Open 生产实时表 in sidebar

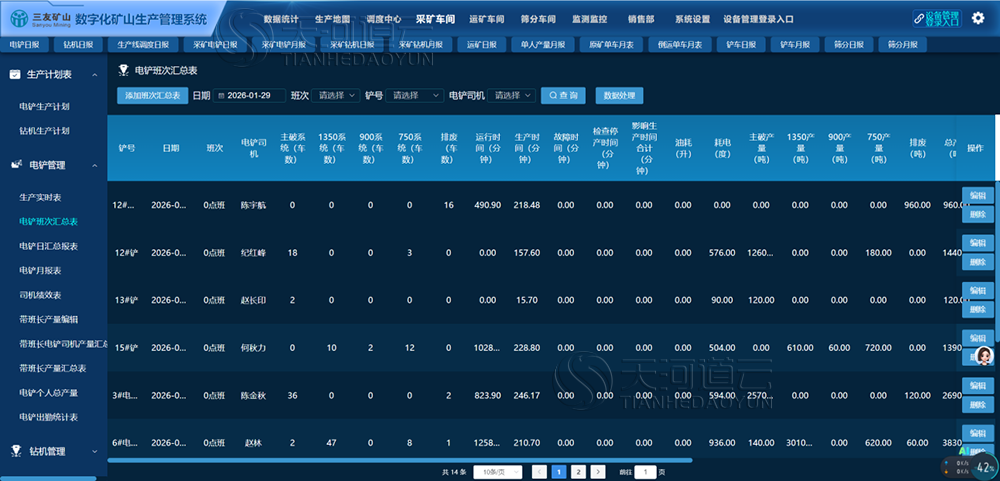coord(40,197)
